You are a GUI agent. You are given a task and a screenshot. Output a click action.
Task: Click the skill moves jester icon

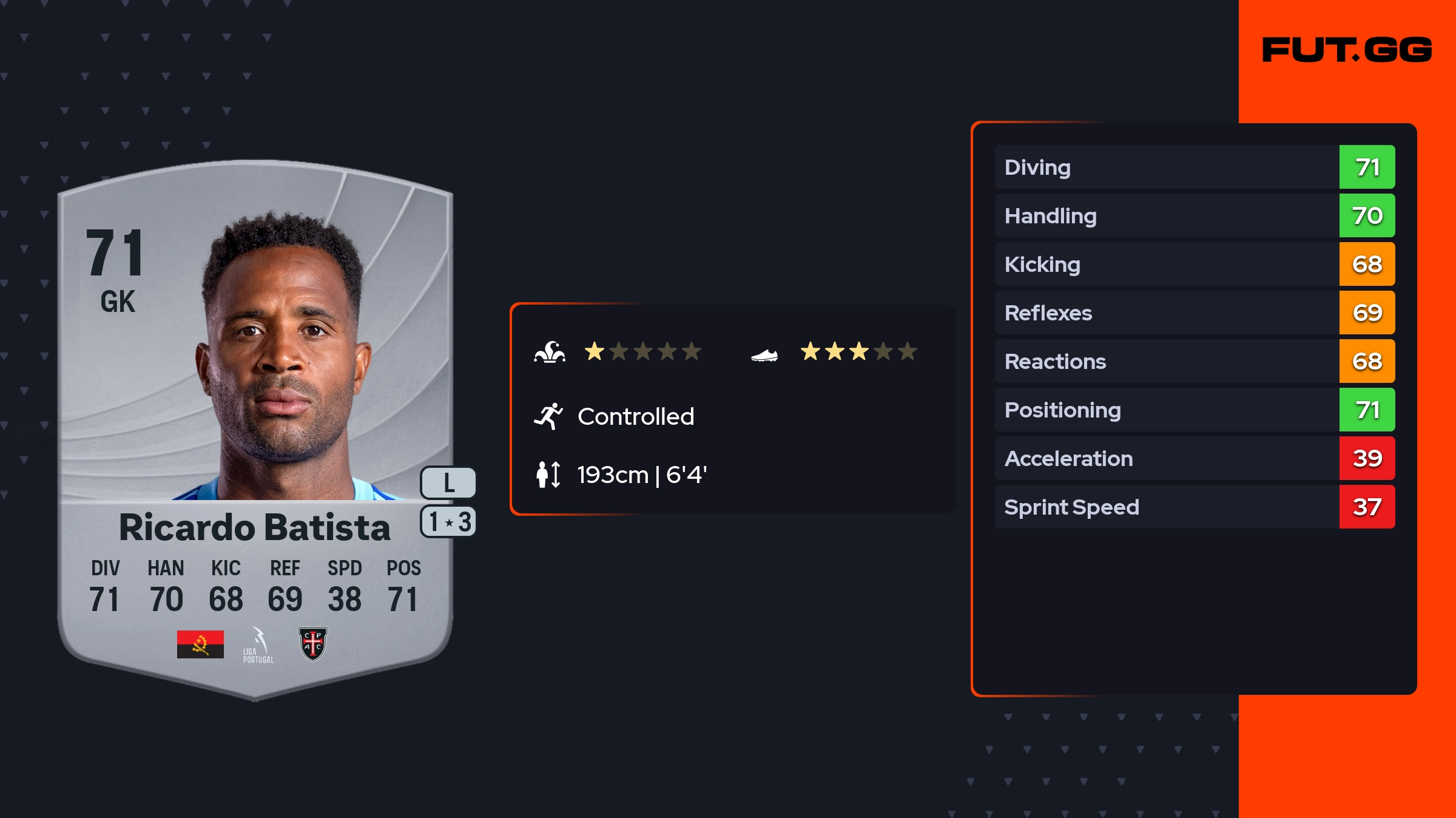coord(550,352)
